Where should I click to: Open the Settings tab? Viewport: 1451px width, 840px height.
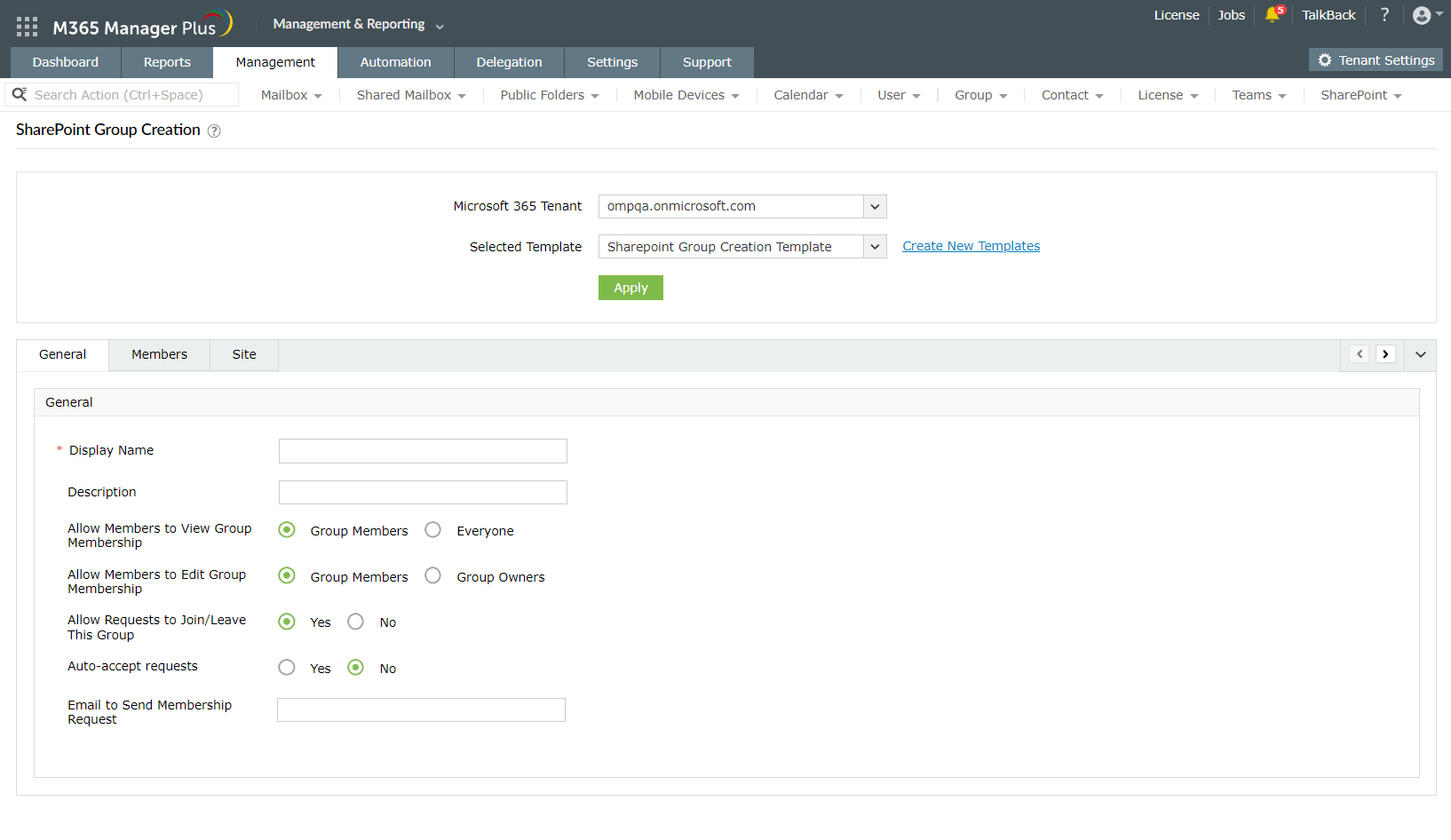(612, 62)
